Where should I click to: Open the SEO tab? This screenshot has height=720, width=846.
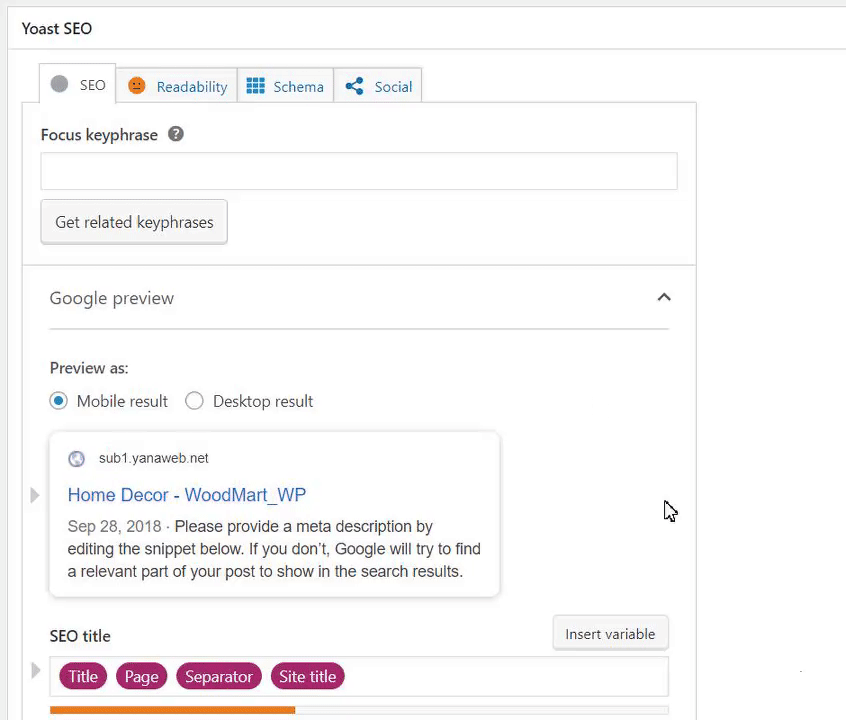click(x=78, y=84)
